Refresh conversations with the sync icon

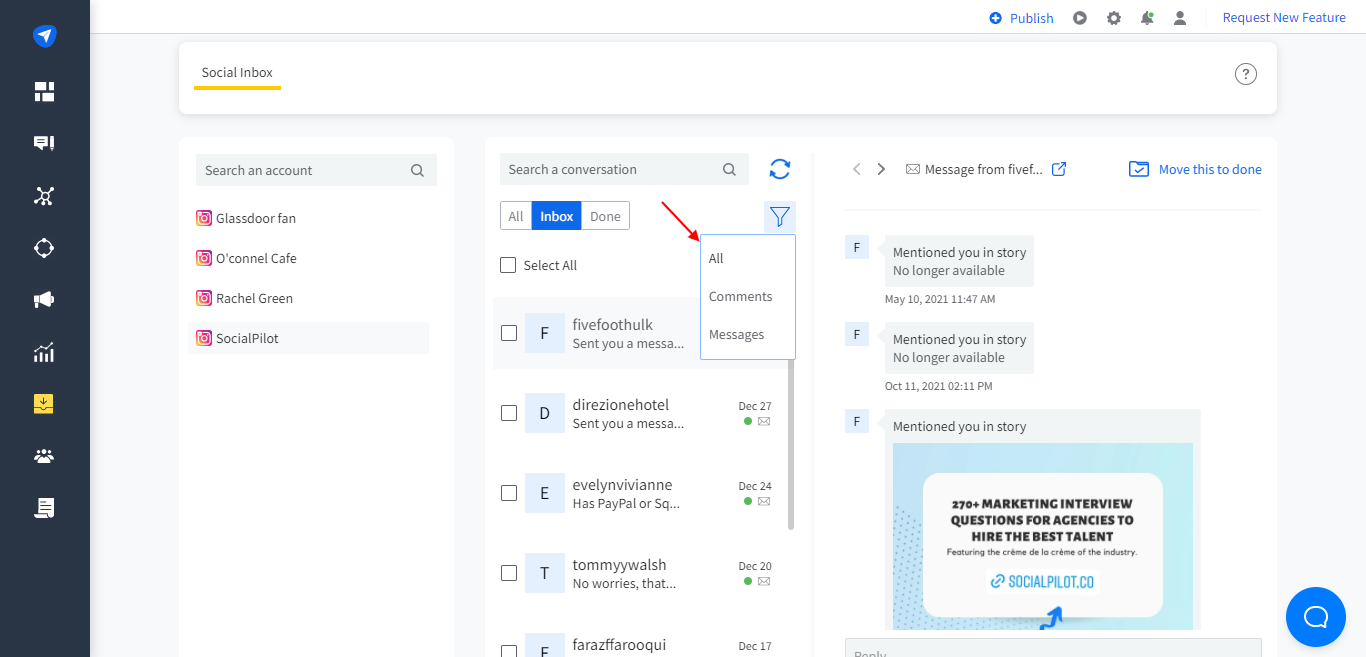pyautogui.click(x=780, y=169)
